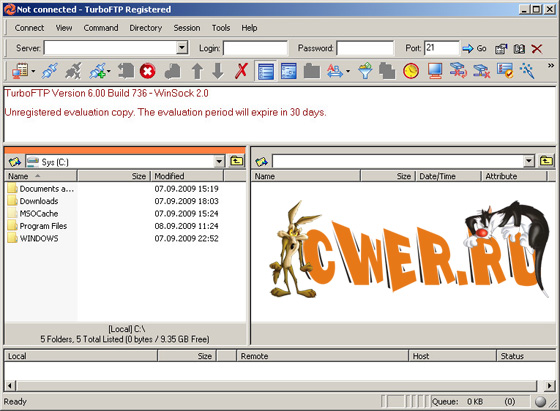Open the Directory menu
The image size is (560, 411).
point(146,28)
